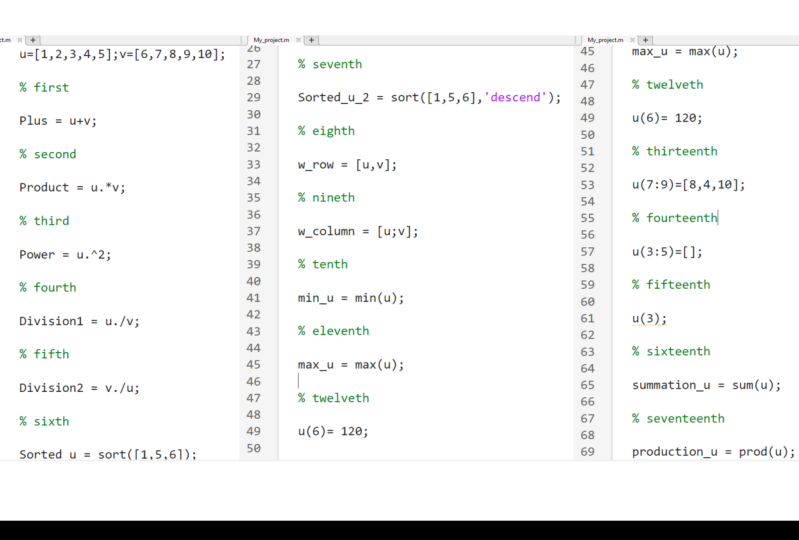
Task: Place cursor on the summation_u = sum(u) line
Action: click(705, 385)
